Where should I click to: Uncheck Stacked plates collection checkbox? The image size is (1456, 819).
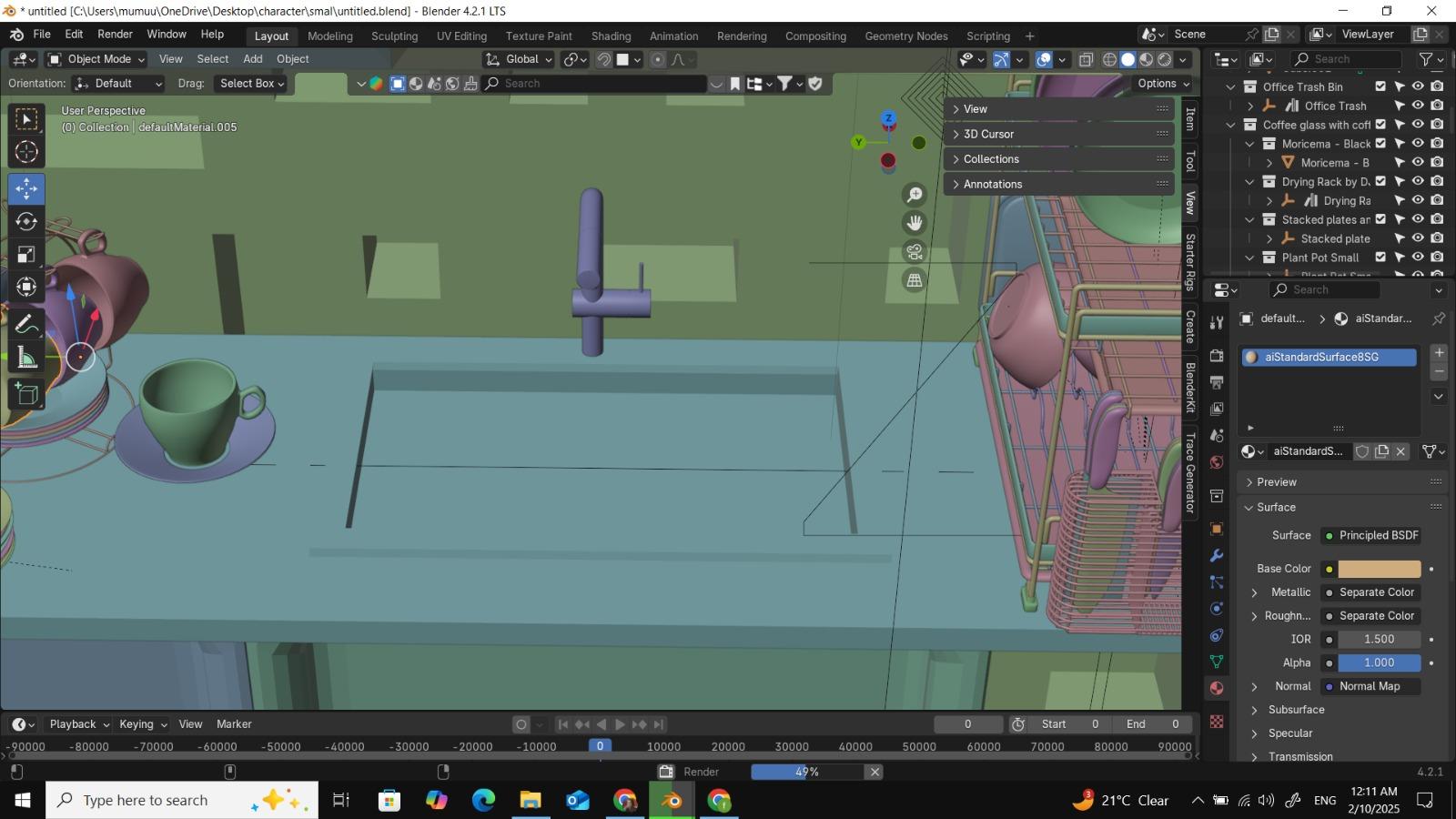click(x=1380, y=219)
